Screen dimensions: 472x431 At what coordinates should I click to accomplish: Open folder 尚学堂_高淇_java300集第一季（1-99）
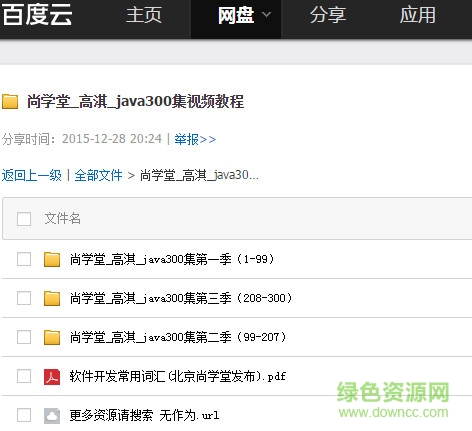tap(172, 259)
